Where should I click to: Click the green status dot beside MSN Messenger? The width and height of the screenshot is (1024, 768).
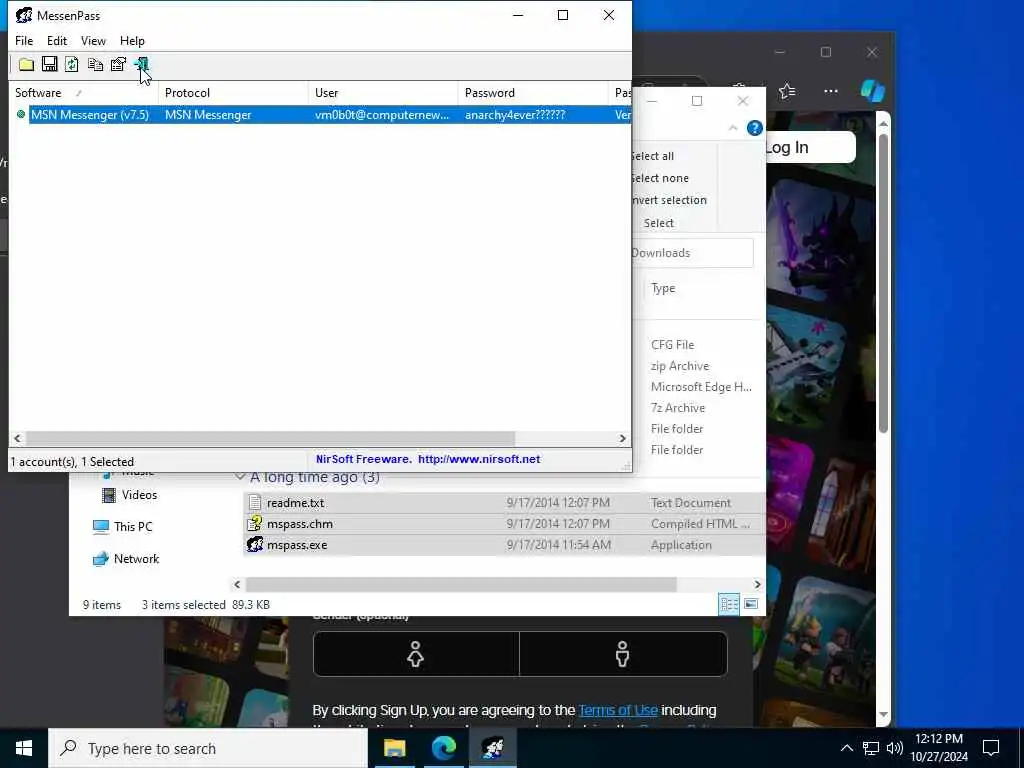click(21, 114)
